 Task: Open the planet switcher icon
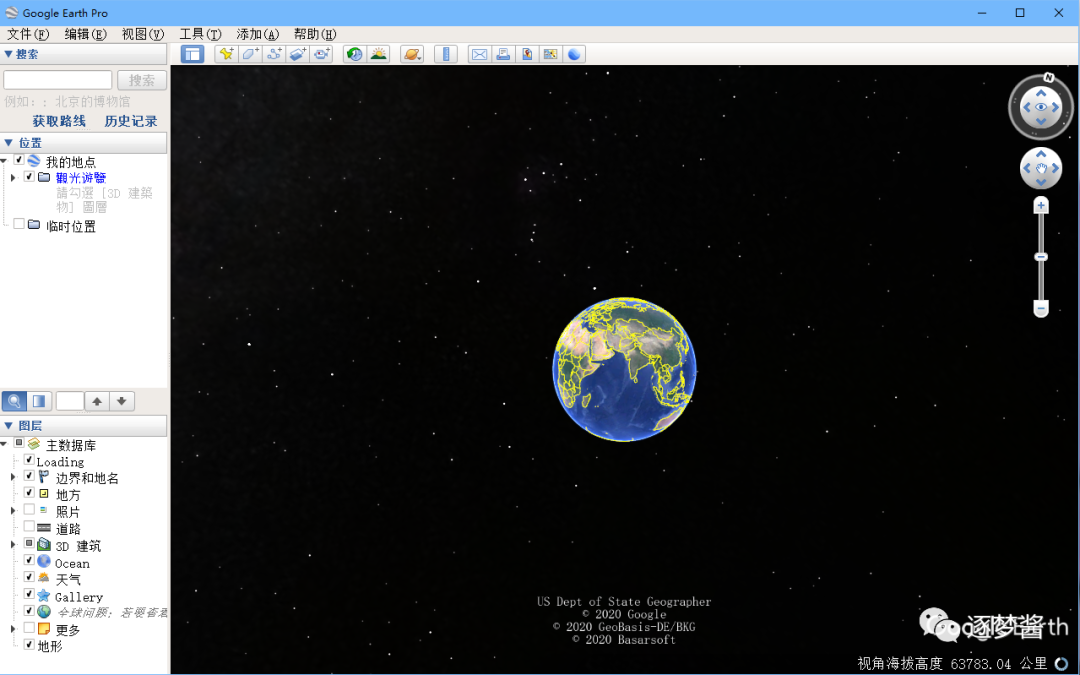(x=412, y=54)
